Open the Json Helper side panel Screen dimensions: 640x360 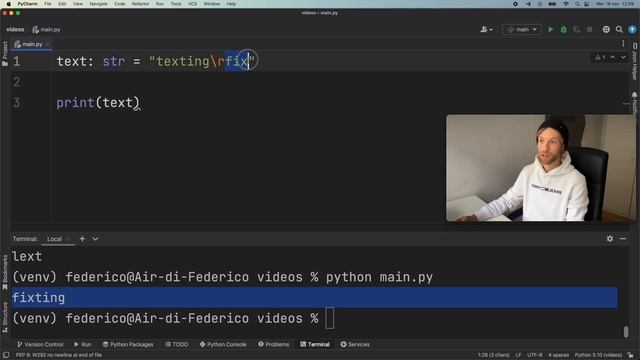[x=635, y=62]
